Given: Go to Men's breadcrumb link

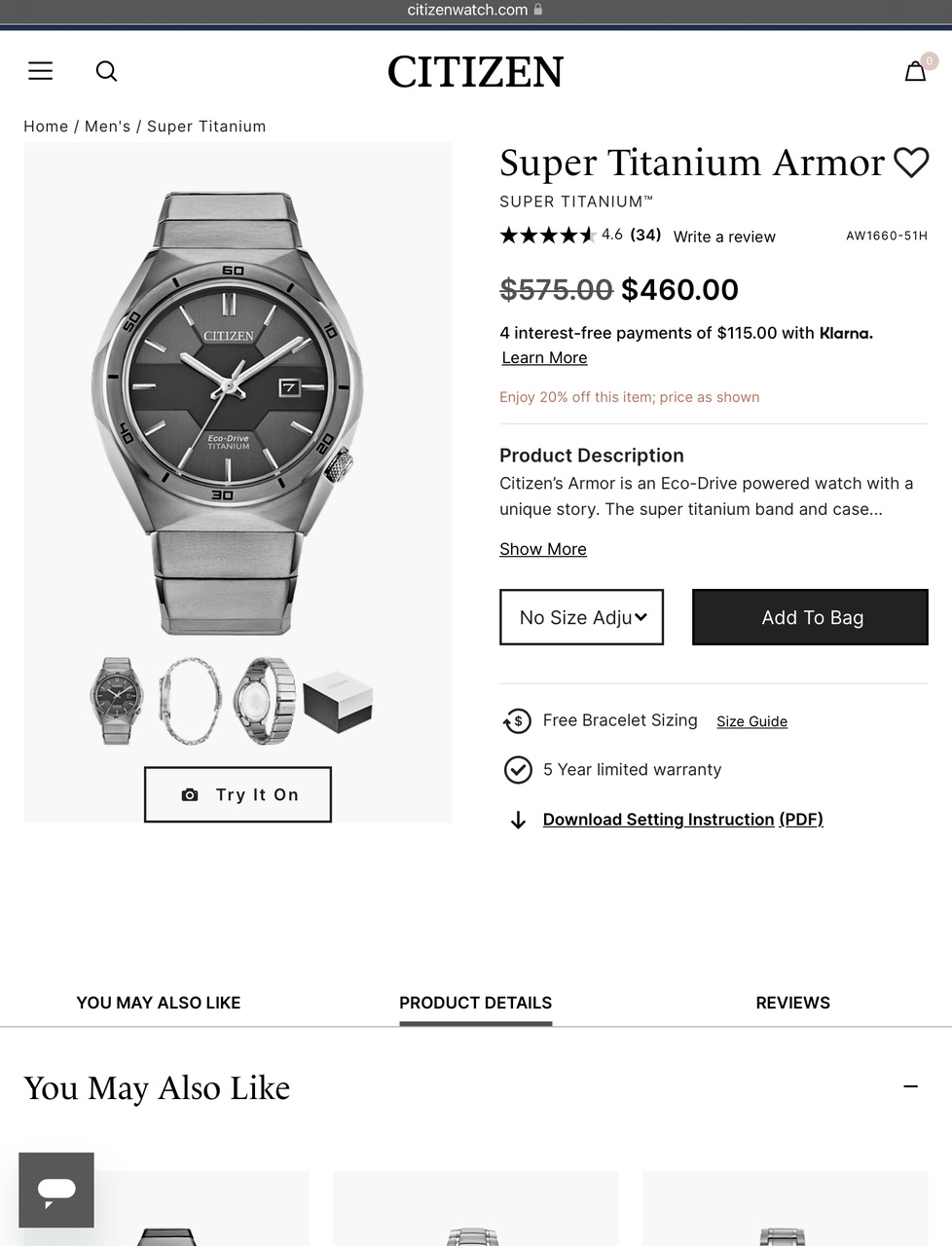Looking at the screenshot, I should point(107,127).
